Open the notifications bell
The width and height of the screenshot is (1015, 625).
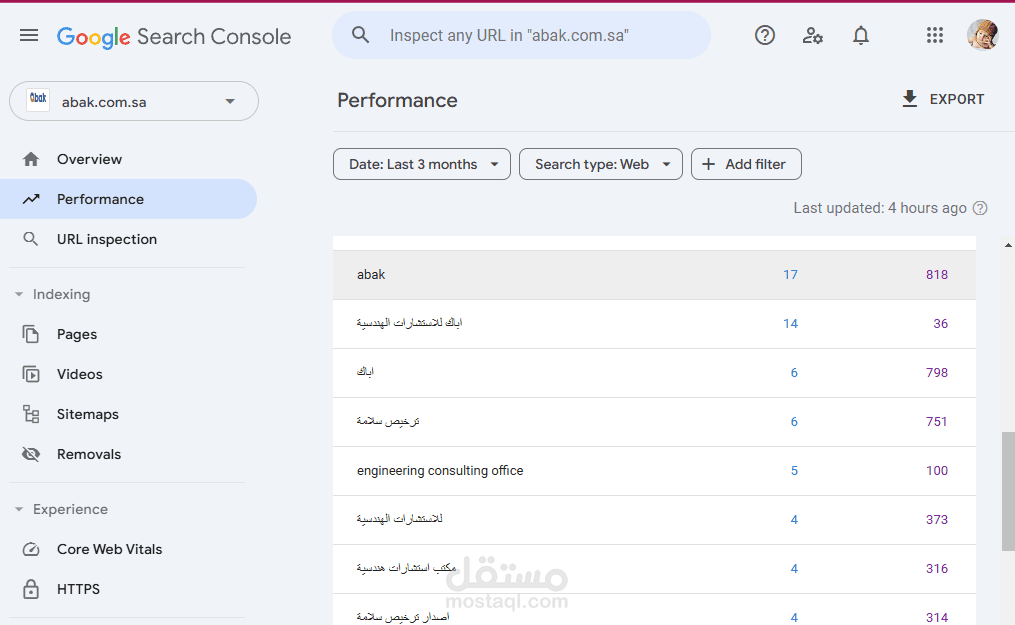pyautogui.click(x=860, y=35)
